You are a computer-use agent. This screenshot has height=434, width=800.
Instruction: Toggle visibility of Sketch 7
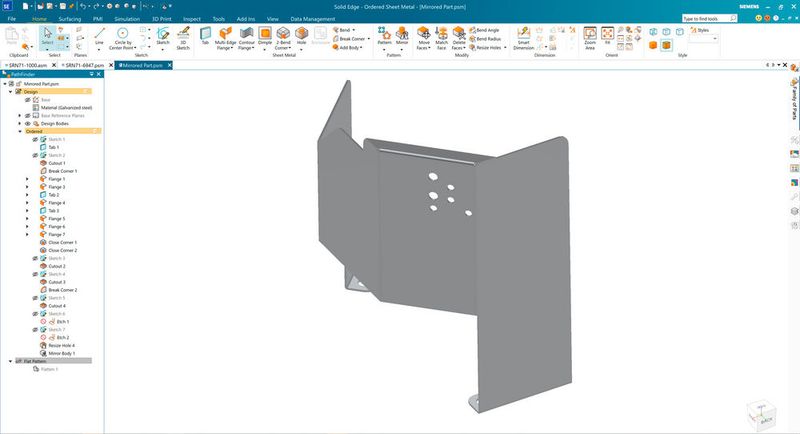coord(35,329)
